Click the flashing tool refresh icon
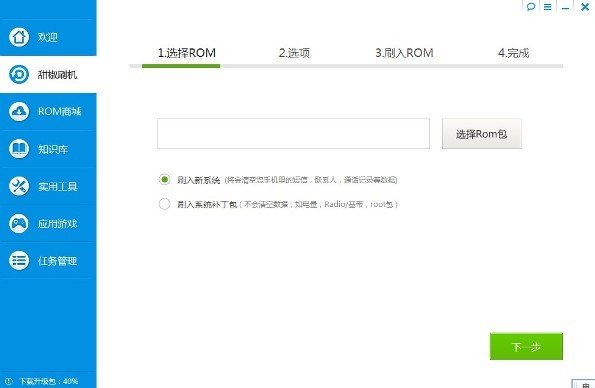The width and height of the screenshot is (595, 388). (x=19, y=74)
